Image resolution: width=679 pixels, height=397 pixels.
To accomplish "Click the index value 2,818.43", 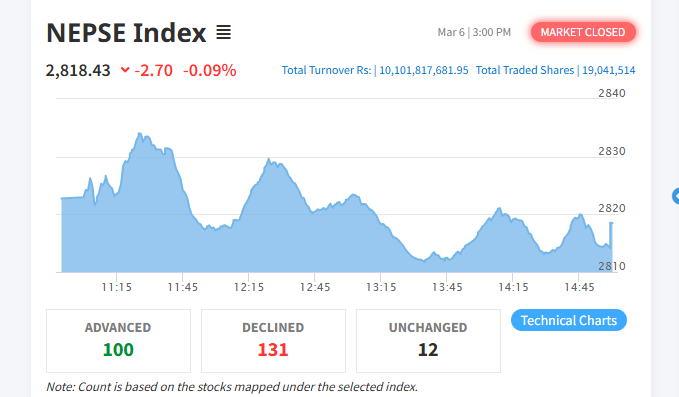I will point(78,70).
